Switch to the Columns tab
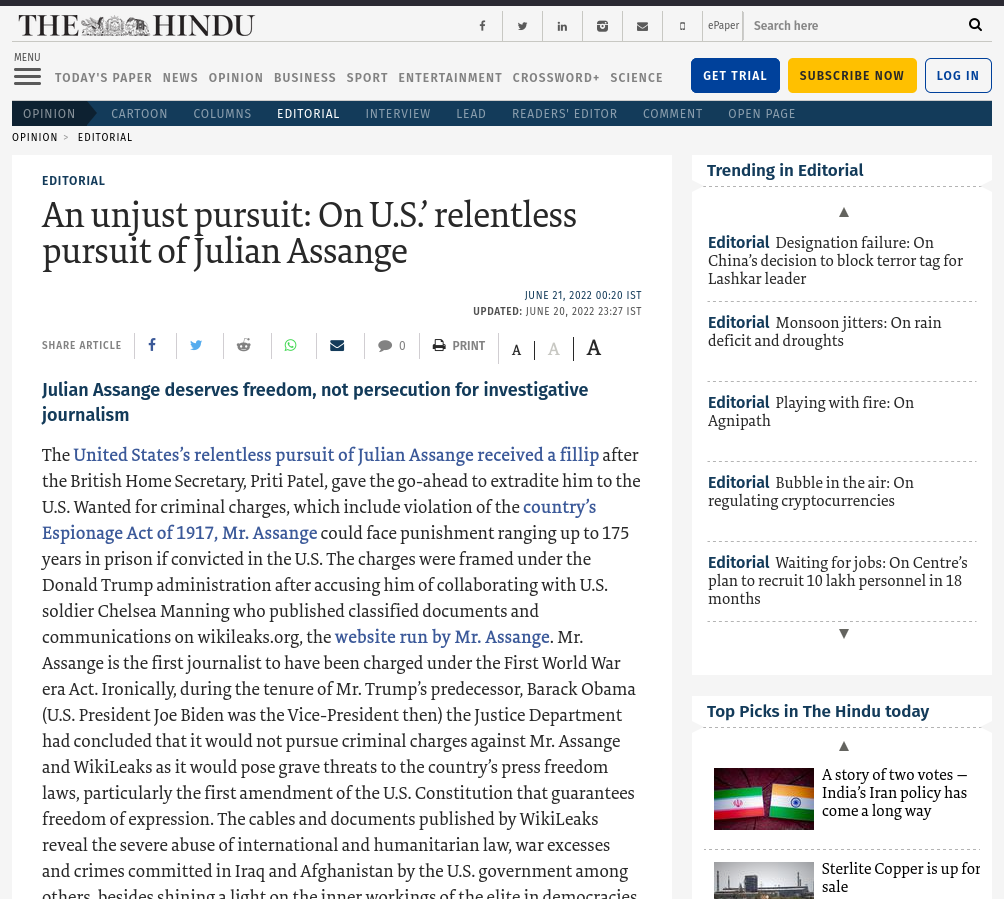 click(x=222, y=113)
